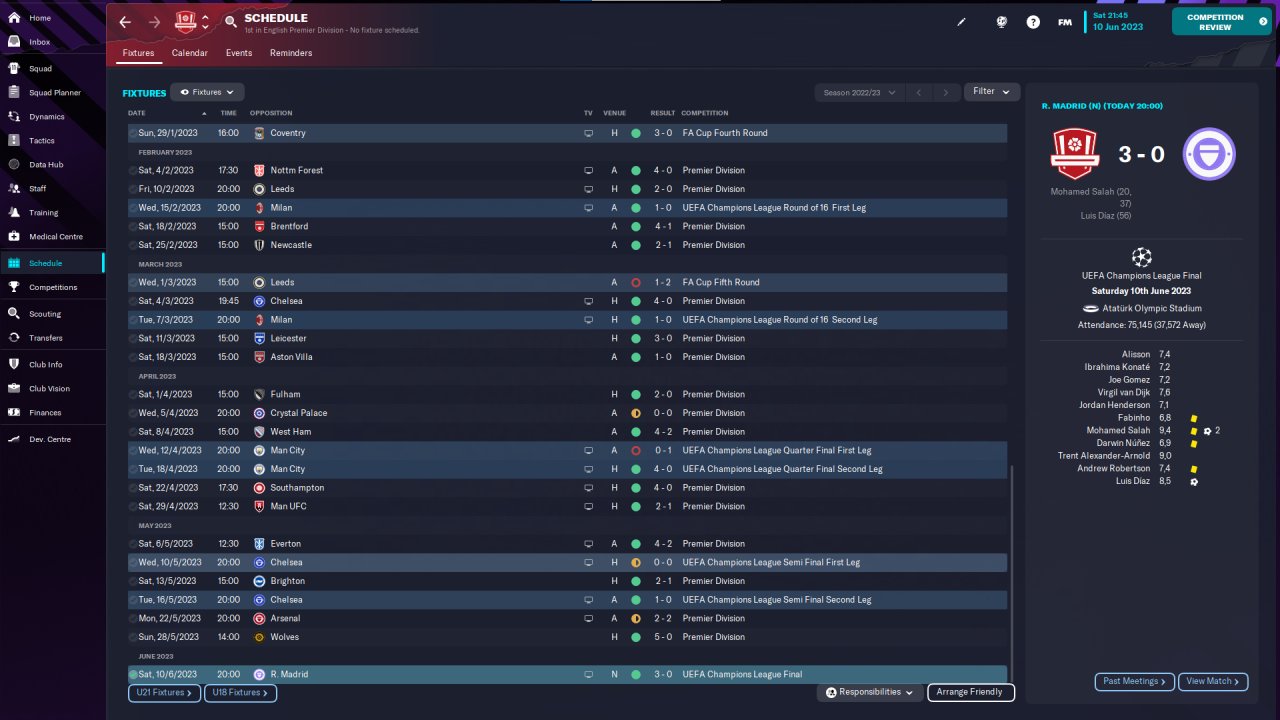
Task: Open Mohamed Salah's name in match ratings
Action: pos(1118,430)
